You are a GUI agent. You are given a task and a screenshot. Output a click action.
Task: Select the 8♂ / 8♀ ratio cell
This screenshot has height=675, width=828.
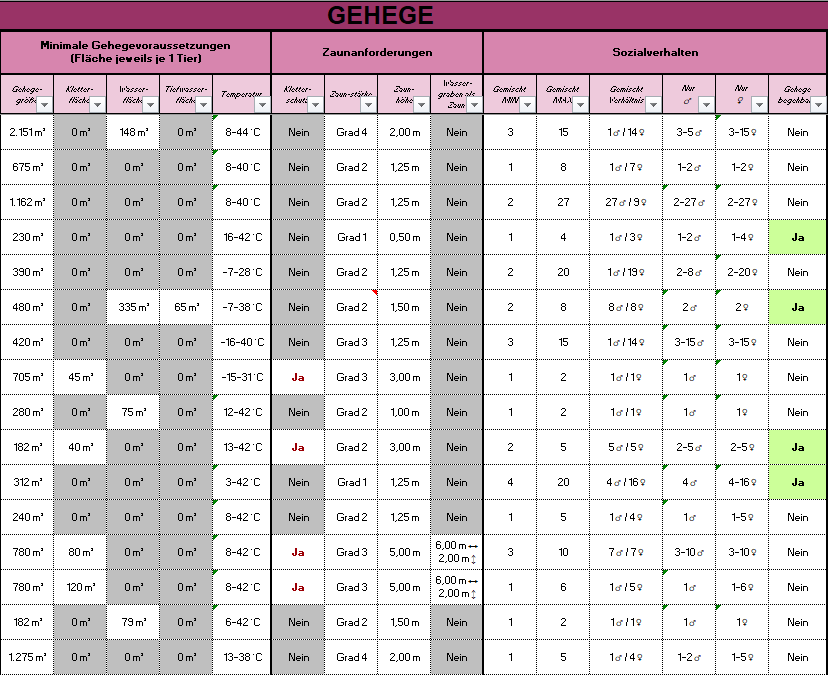pos(626,307)
